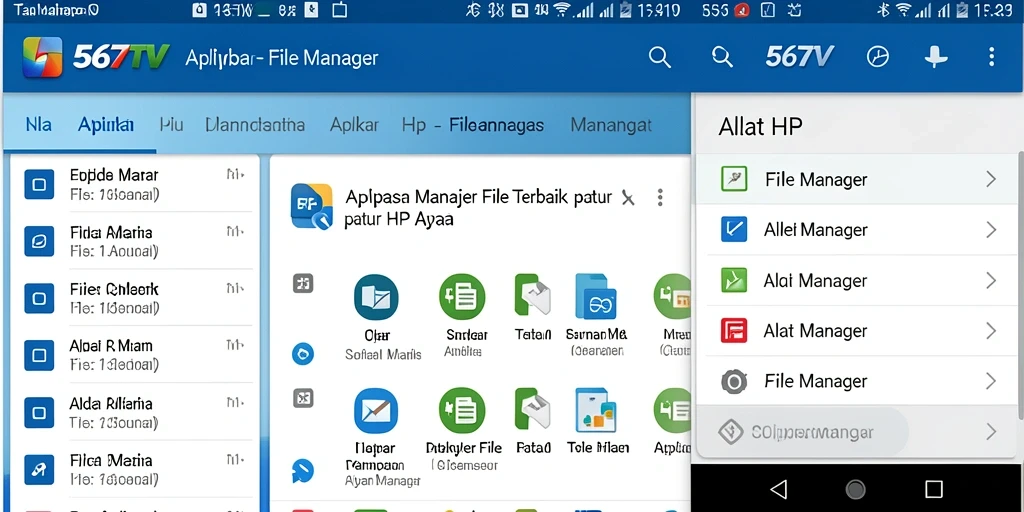The width and height of the screenshot is (1024, 512).
Task: Open the Aplim green circle app
Action: point(673,411)
